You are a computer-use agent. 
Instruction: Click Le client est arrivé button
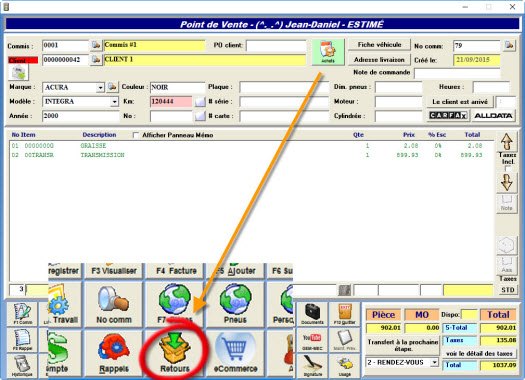(x=460, y=102)
